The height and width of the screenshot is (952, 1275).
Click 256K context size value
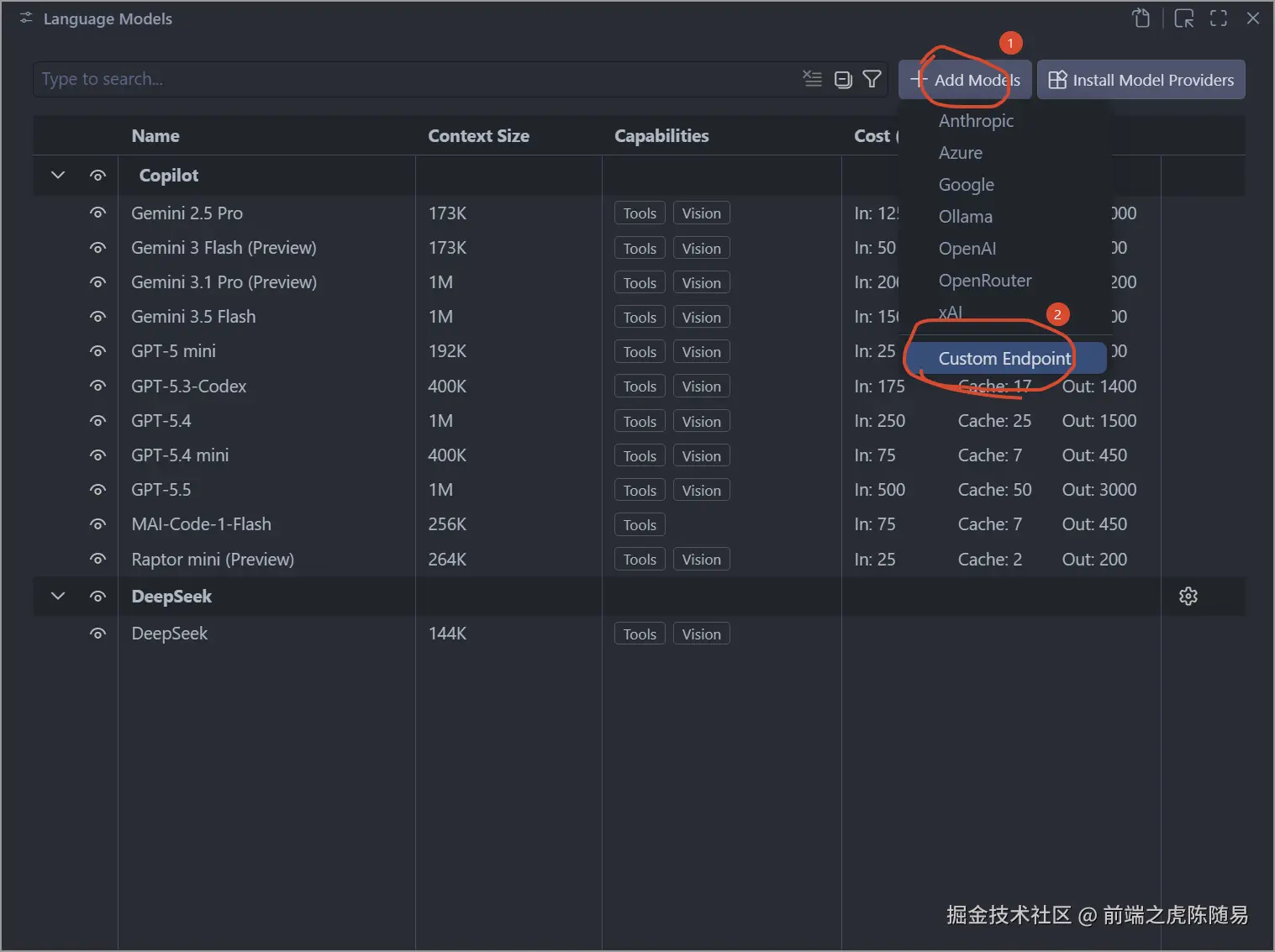tap(447, 524)
